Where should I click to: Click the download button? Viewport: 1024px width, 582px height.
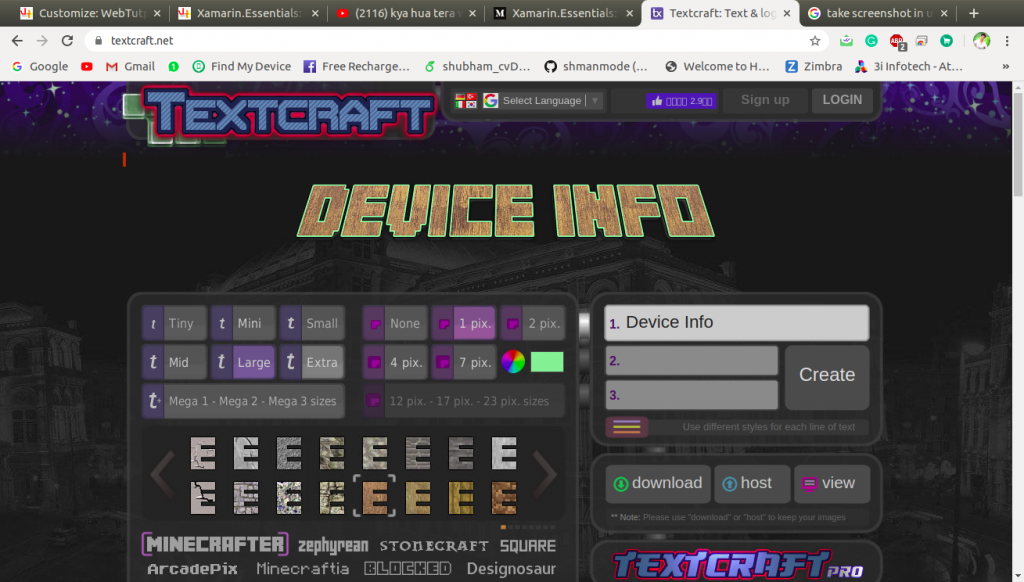coord(658,483)
